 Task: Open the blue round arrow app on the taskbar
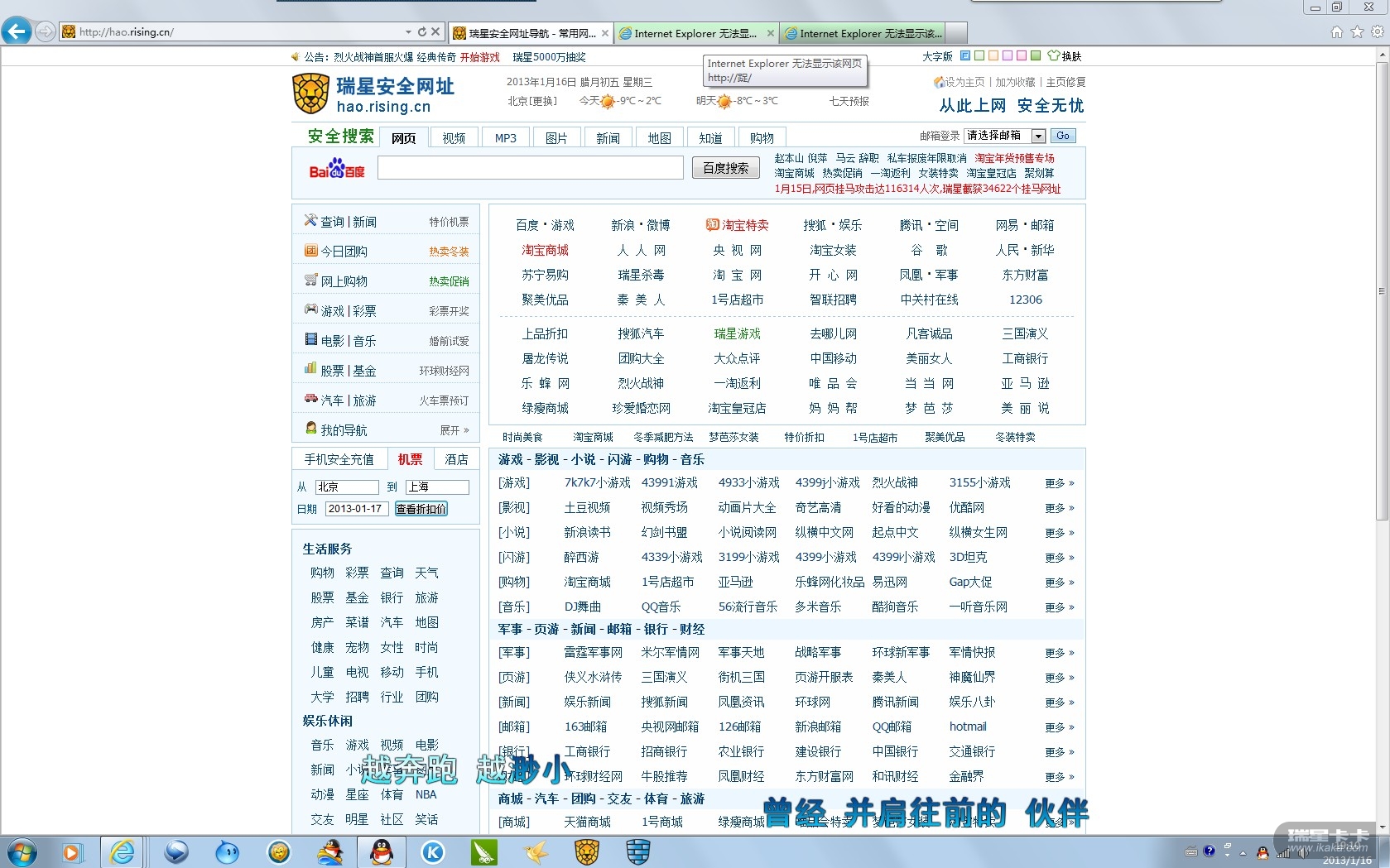176,851
